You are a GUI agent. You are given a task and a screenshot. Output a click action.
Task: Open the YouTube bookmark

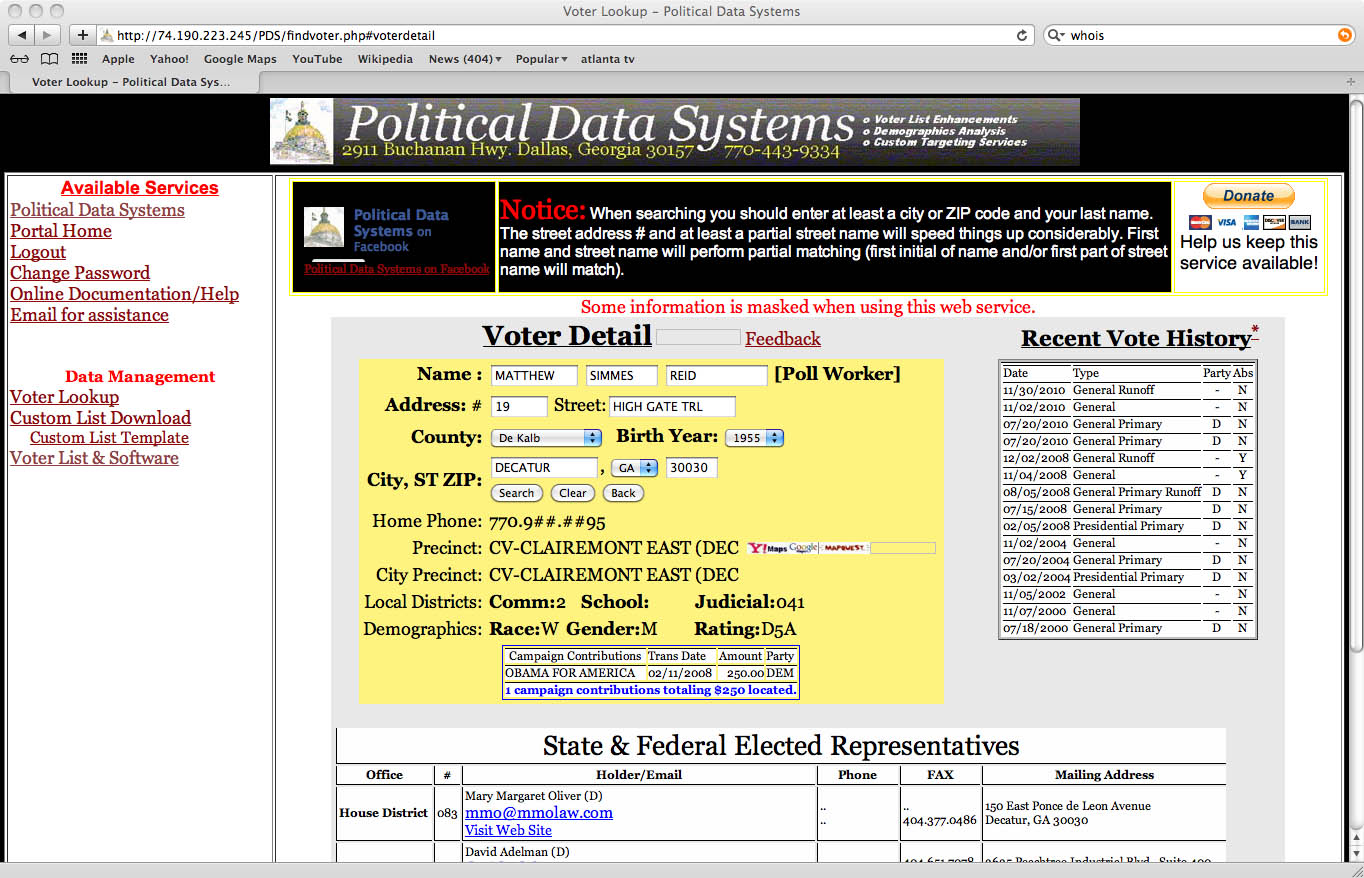click(x=317, y=59)
